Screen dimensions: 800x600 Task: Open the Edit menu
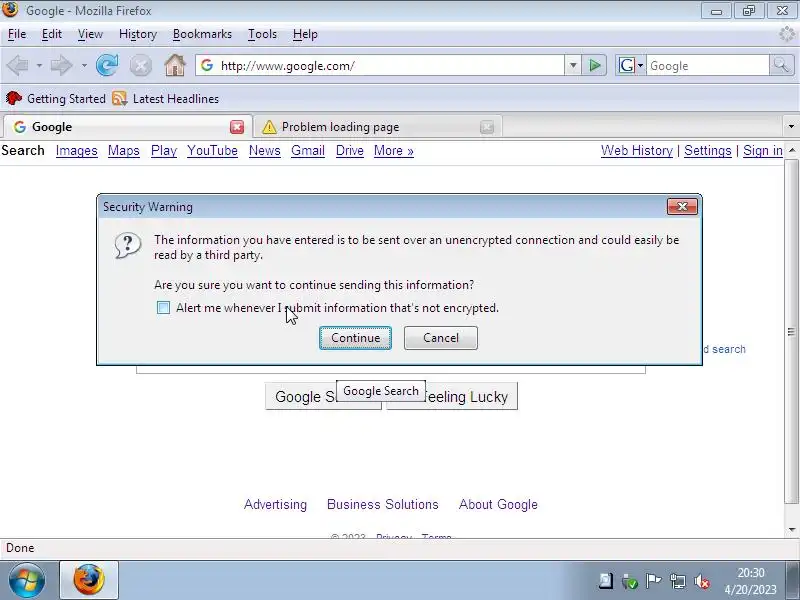[x=52, y=34]
